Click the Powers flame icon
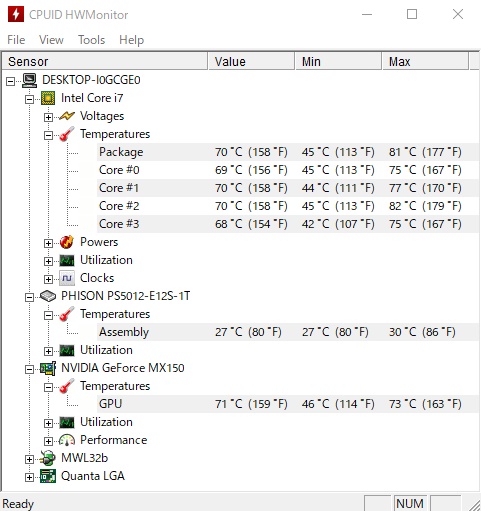This screenshot has height=511, width=481. pos(67,242)
